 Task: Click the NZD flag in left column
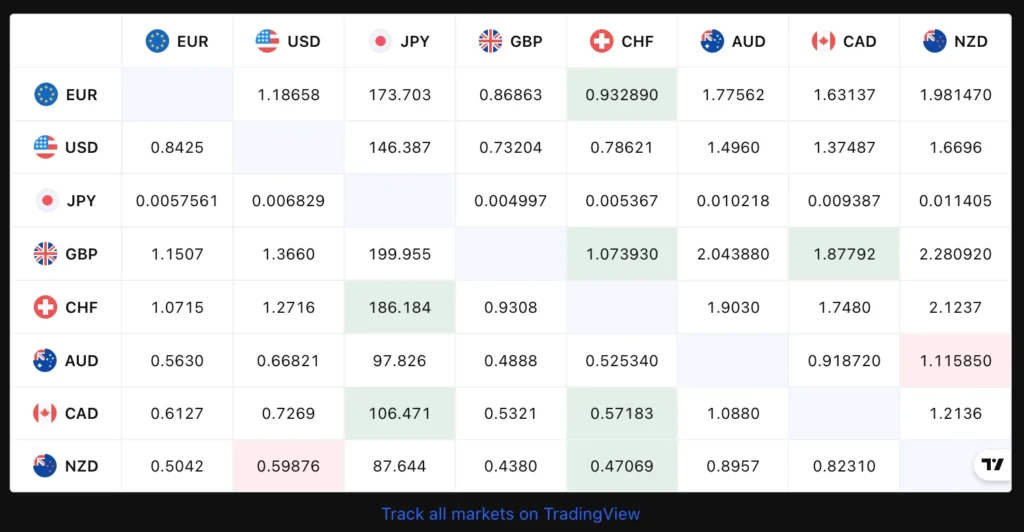click(45, 466)
